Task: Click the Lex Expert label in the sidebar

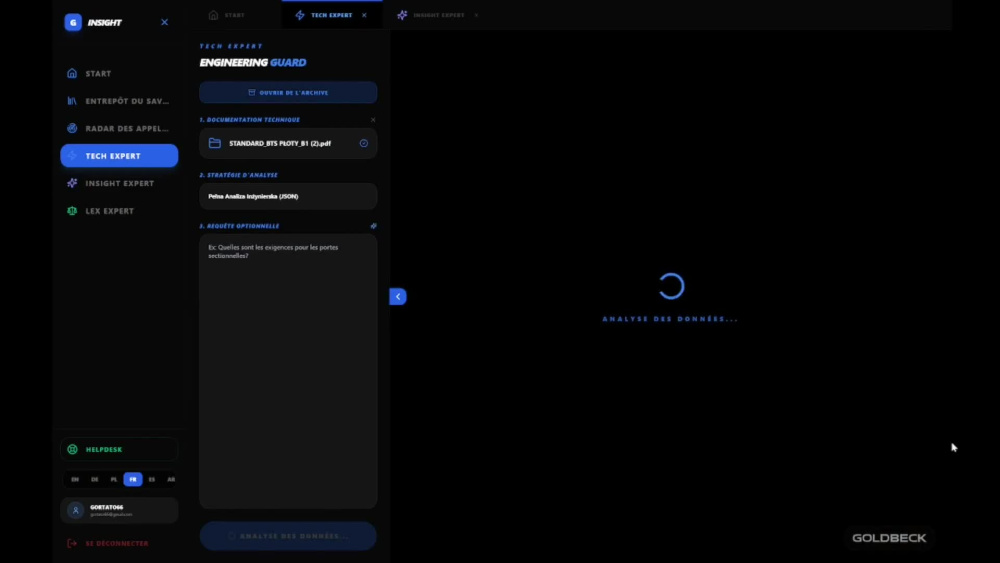Action: click(x=110, y=210)
